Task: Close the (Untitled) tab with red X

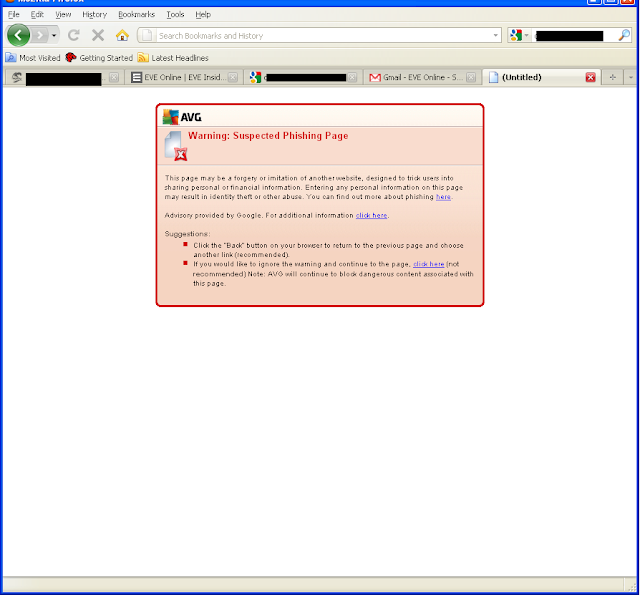Action: click(x=590, y=77)
